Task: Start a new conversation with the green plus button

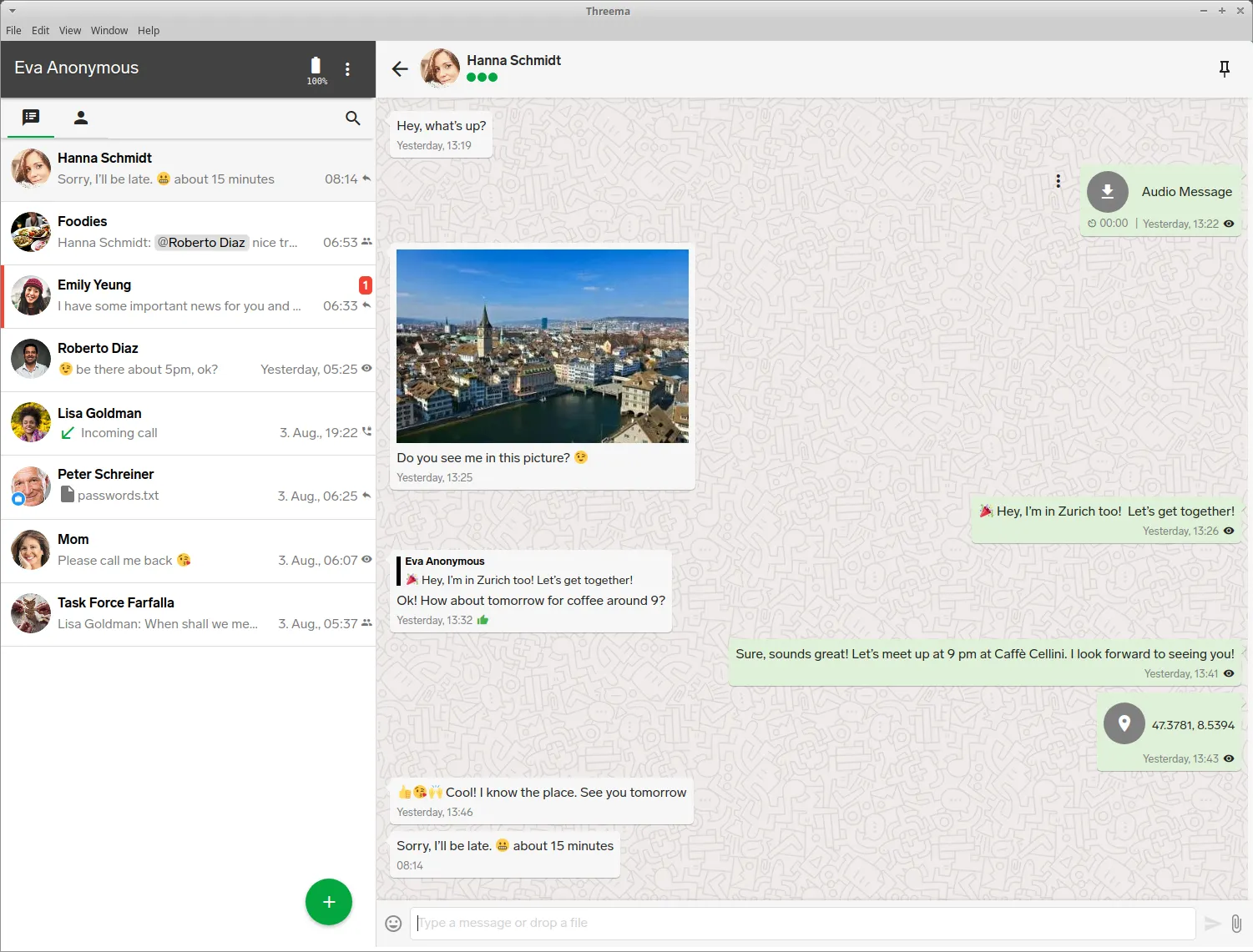Action: [329, 902]
